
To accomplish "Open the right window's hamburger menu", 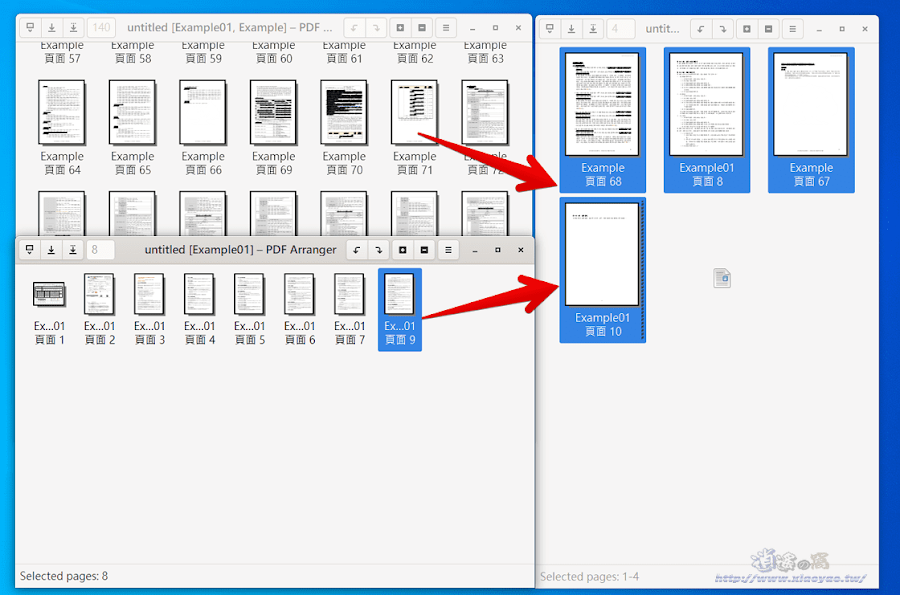I will (x=792, y=29).
